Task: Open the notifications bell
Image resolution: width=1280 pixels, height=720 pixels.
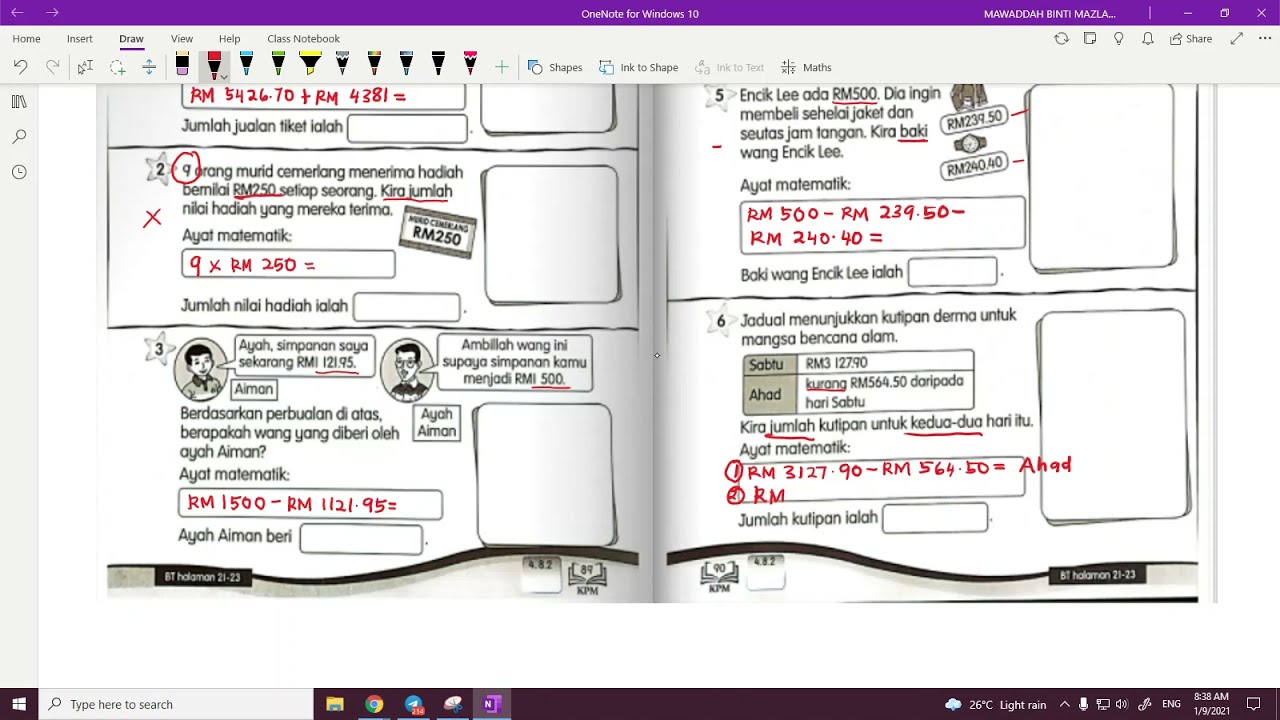Action: click(1148, 38)
